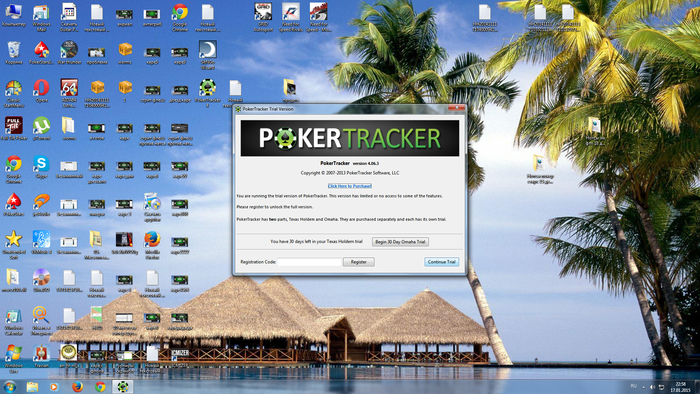
Task: Select the SitNGo Wizard moon icon
Action: (x=208, y=54)
